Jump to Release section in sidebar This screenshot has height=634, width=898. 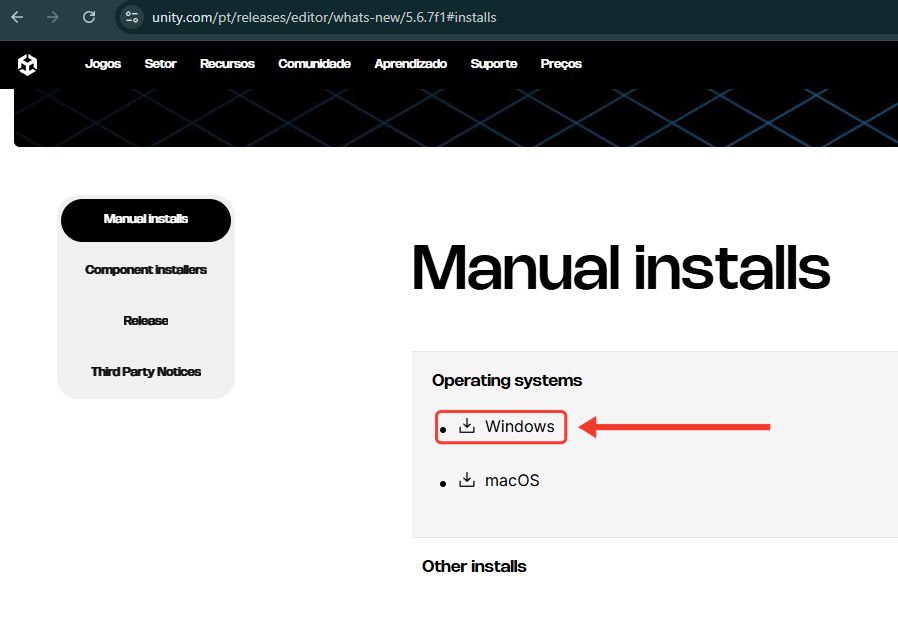(146, 321)
